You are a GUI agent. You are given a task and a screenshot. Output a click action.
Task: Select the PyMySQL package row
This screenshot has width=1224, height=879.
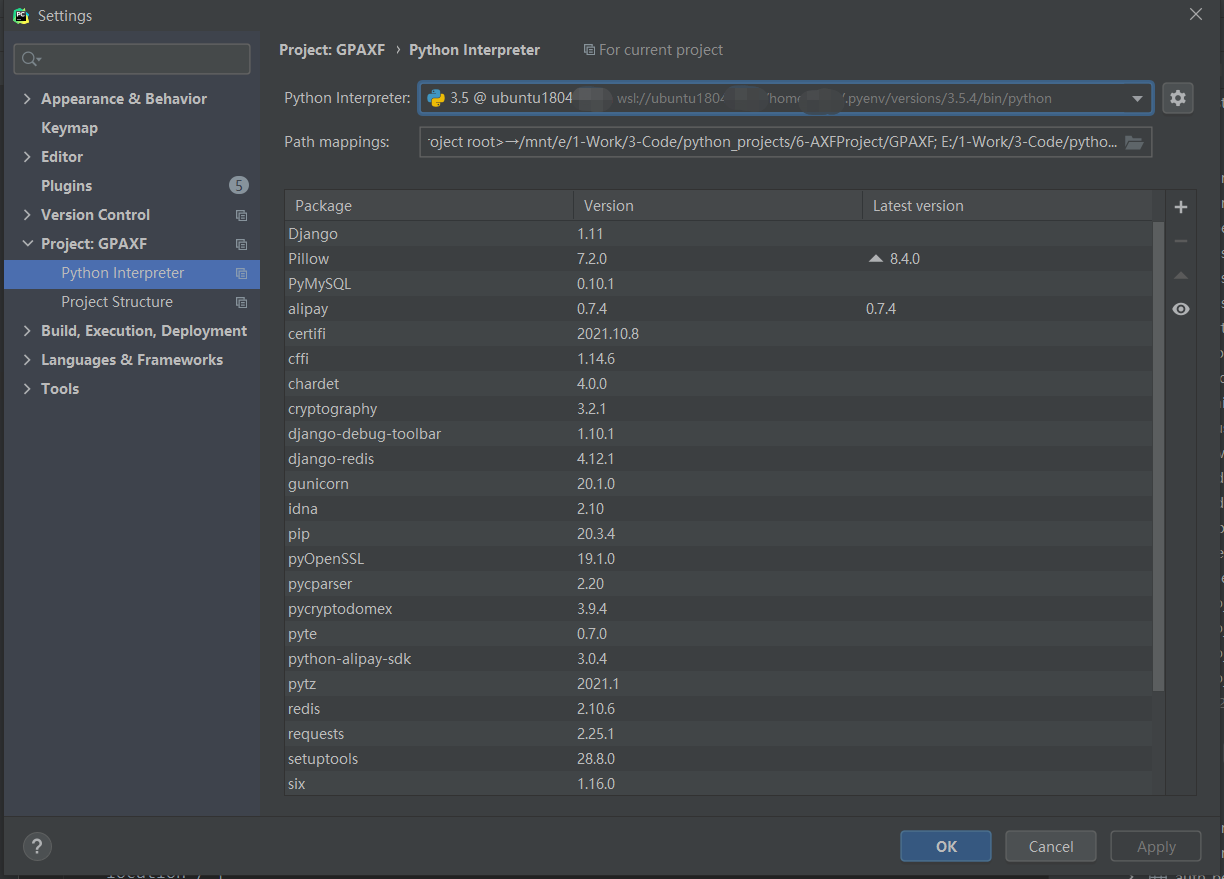tap(718, 284)
